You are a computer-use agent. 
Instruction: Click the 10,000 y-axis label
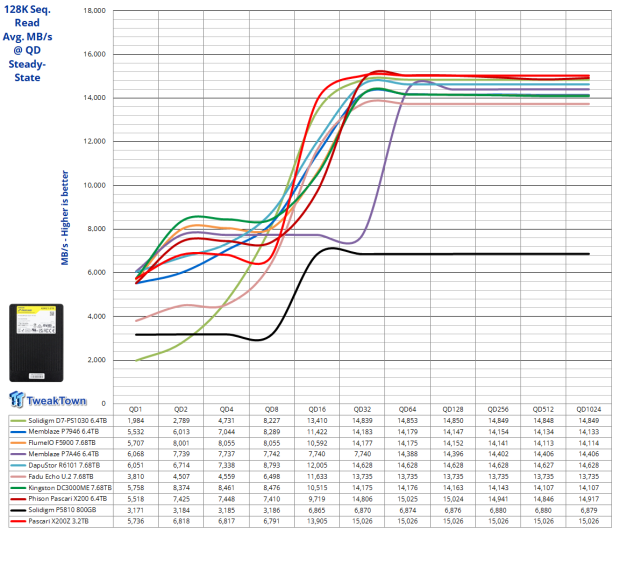tap(95, 185)
